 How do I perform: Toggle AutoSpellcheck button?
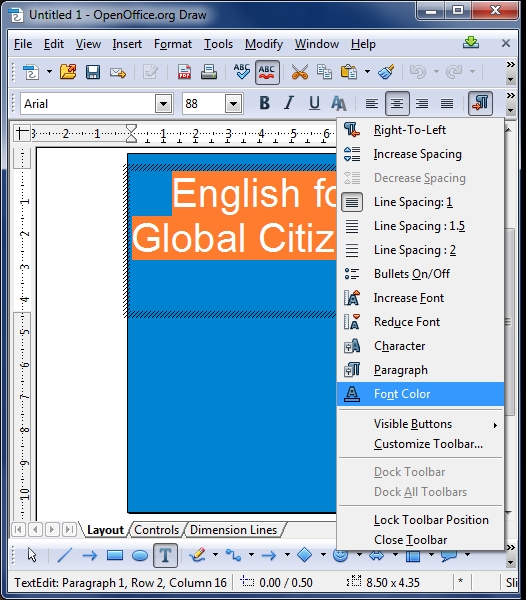267,72
